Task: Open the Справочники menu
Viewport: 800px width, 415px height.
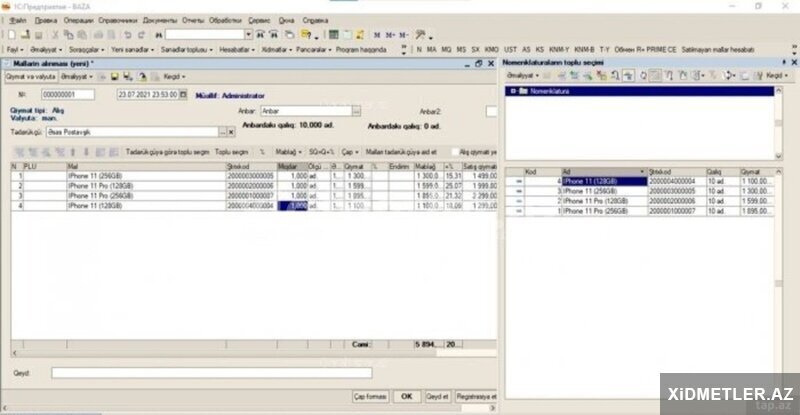Action: (x=118, y=19)
